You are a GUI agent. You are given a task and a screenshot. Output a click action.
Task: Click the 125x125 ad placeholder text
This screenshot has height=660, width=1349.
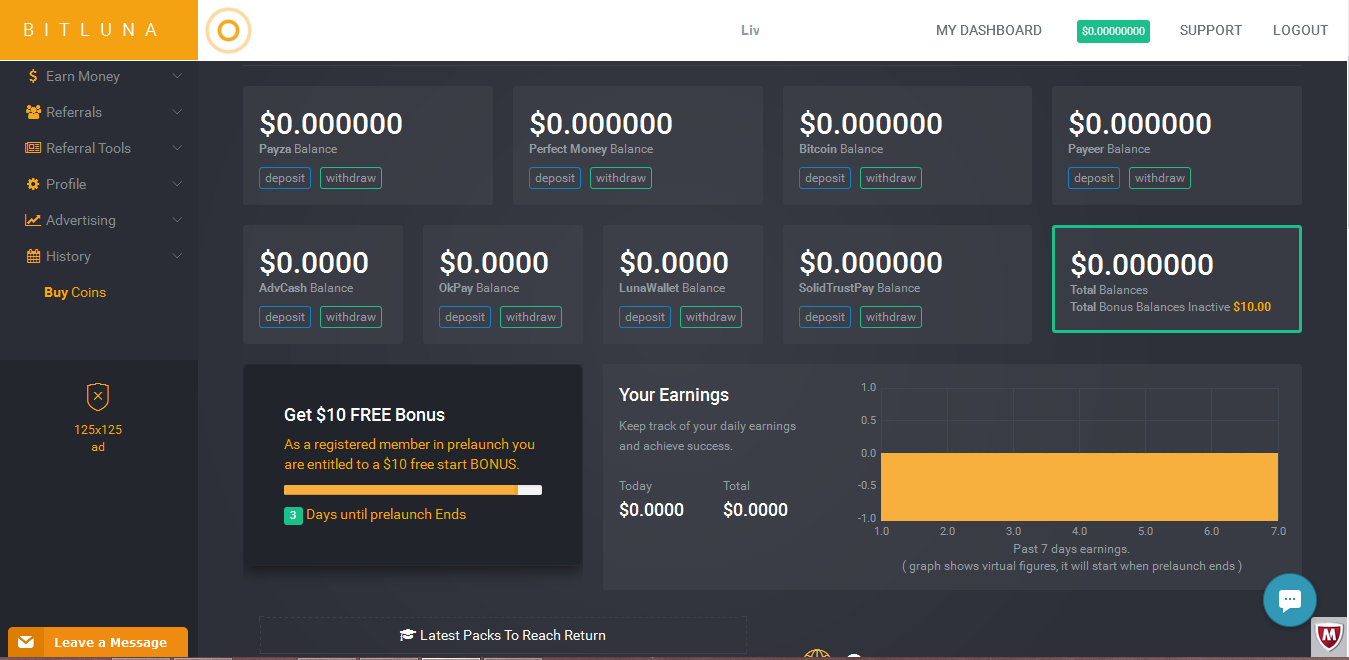pos(98,438)
